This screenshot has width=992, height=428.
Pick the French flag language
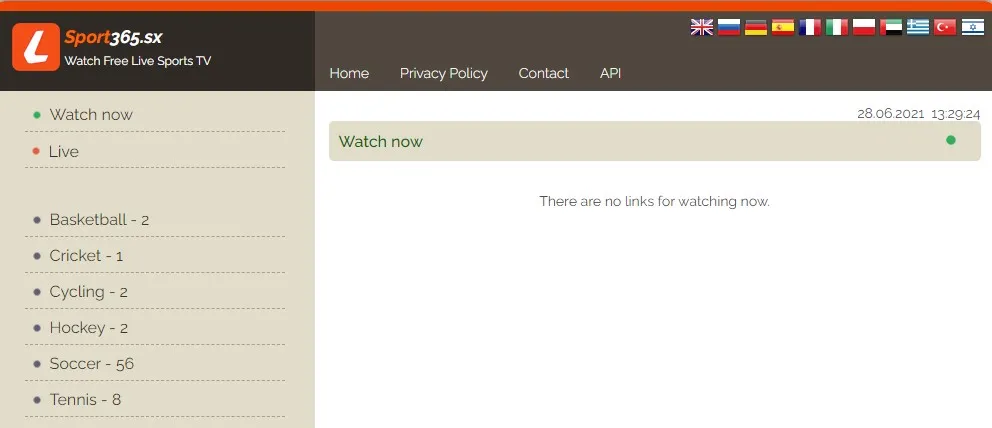[810, 27]
